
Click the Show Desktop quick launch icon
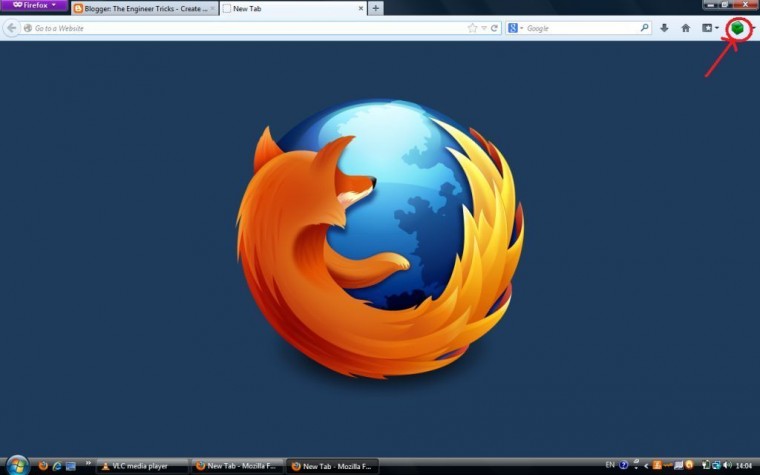(71, 466)
